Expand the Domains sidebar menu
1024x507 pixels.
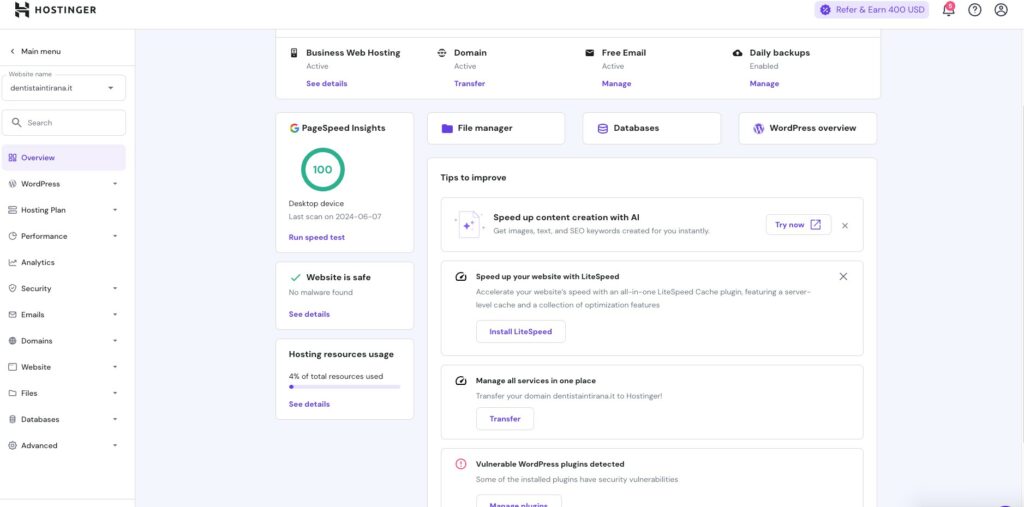coord(115,341)
